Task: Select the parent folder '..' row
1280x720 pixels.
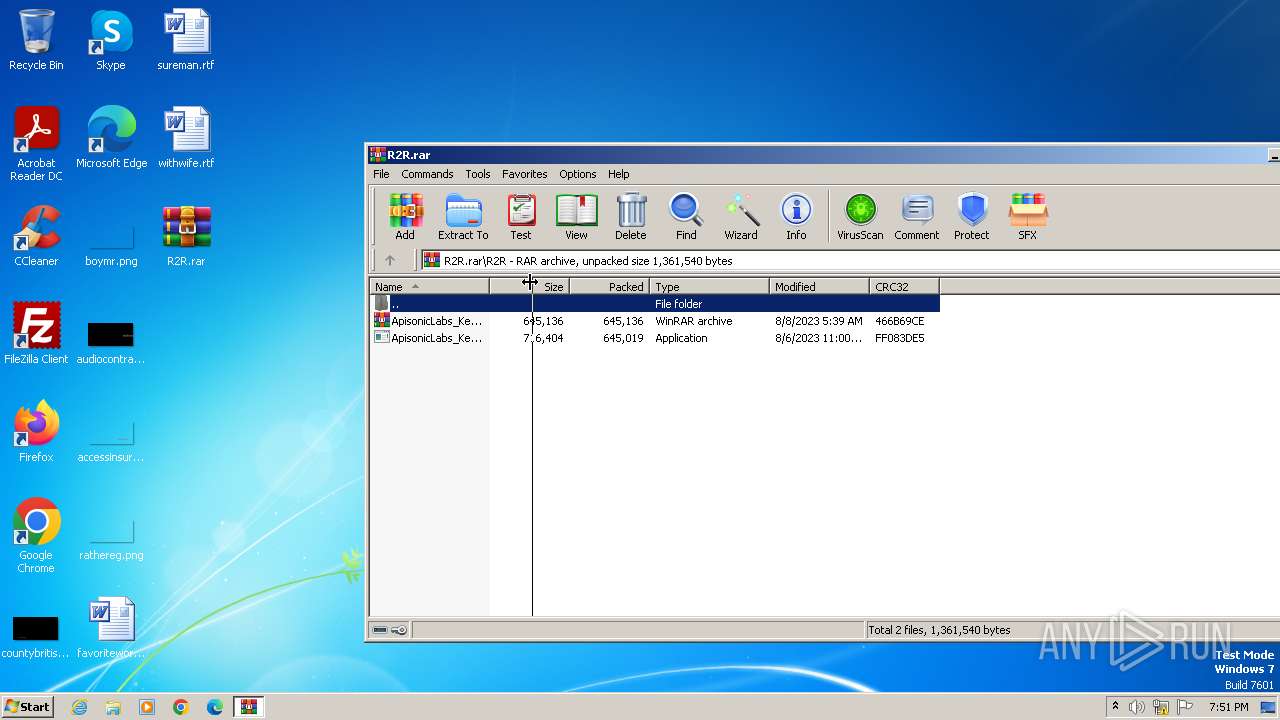Action: point(655,304)
